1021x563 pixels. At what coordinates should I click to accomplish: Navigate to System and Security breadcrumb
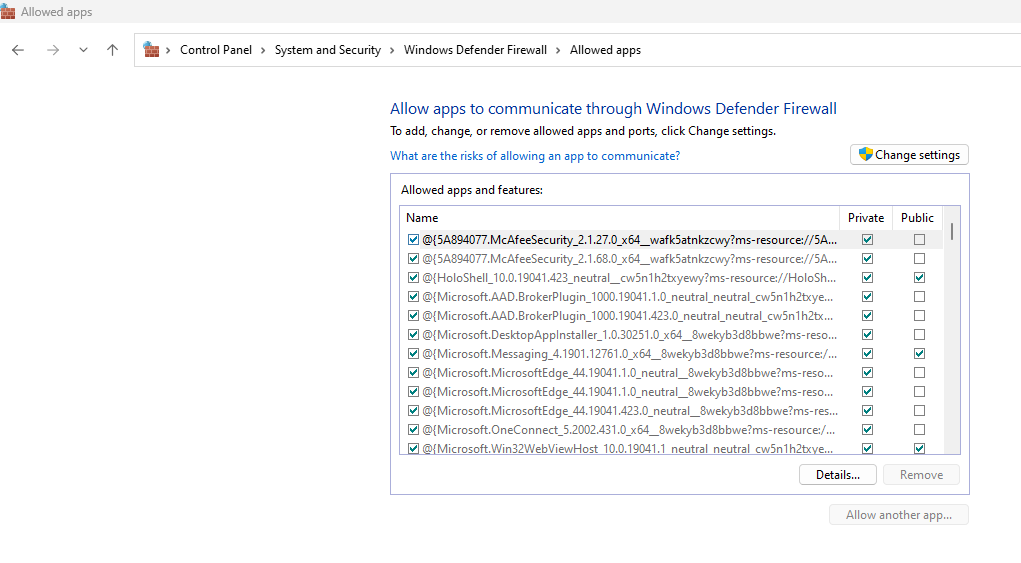click(x=328, y=50)
